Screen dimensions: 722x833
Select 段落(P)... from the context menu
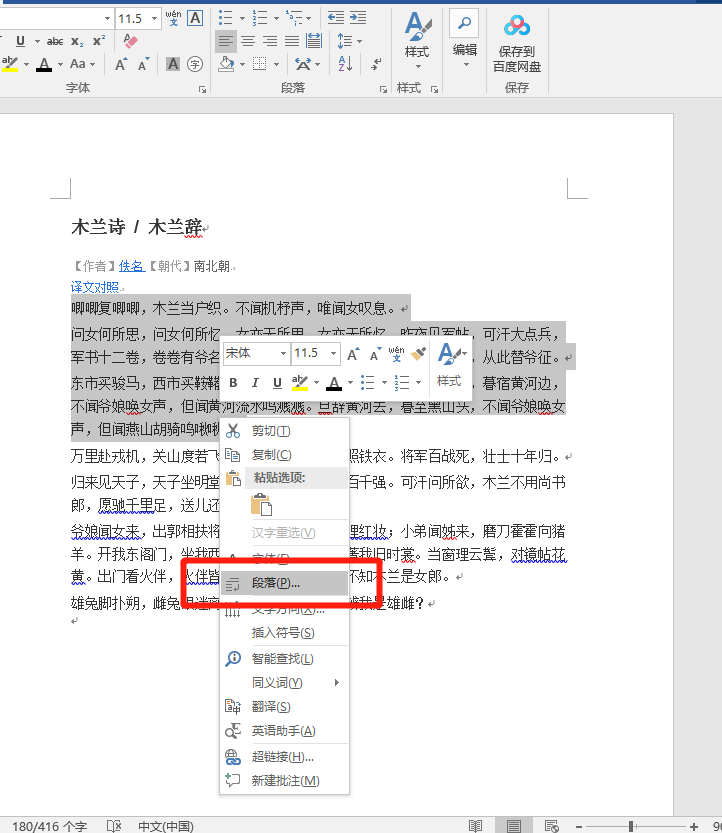(275, 583)
